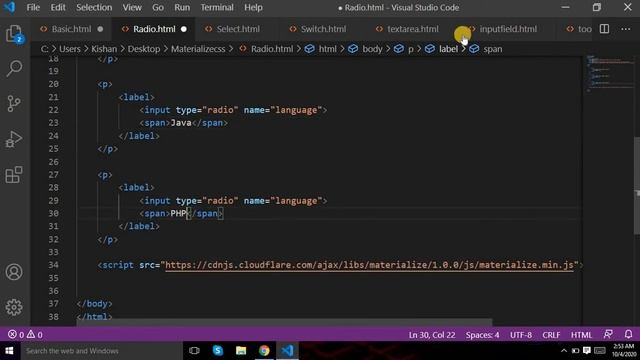Click the vertical editor scrollbar
The height and width of the screenshot is (360, 640).
[x=637, y=186]
